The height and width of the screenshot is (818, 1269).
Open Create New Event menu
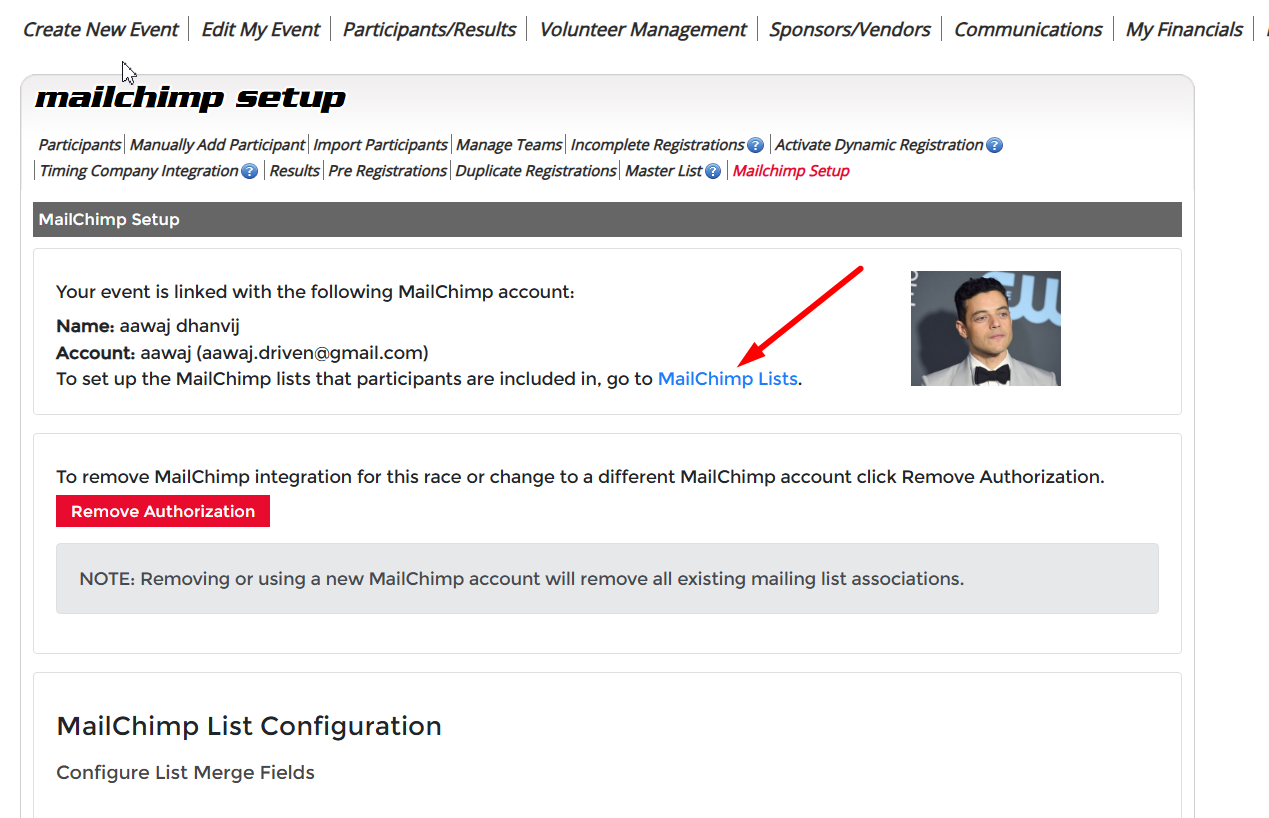100,30
